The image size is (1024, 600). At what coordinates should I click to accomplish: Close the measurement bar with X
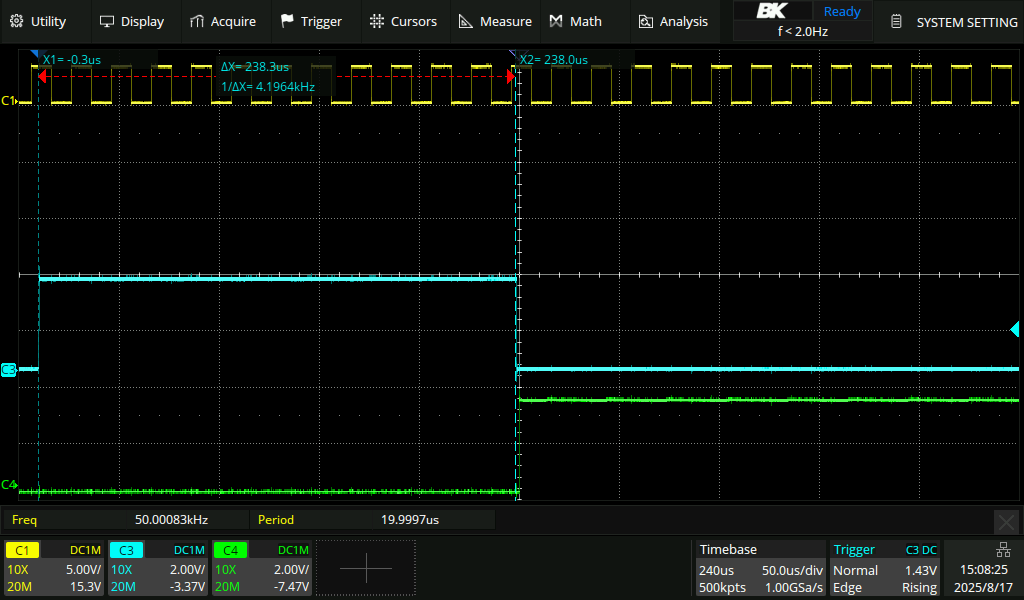pos(1006,522)
